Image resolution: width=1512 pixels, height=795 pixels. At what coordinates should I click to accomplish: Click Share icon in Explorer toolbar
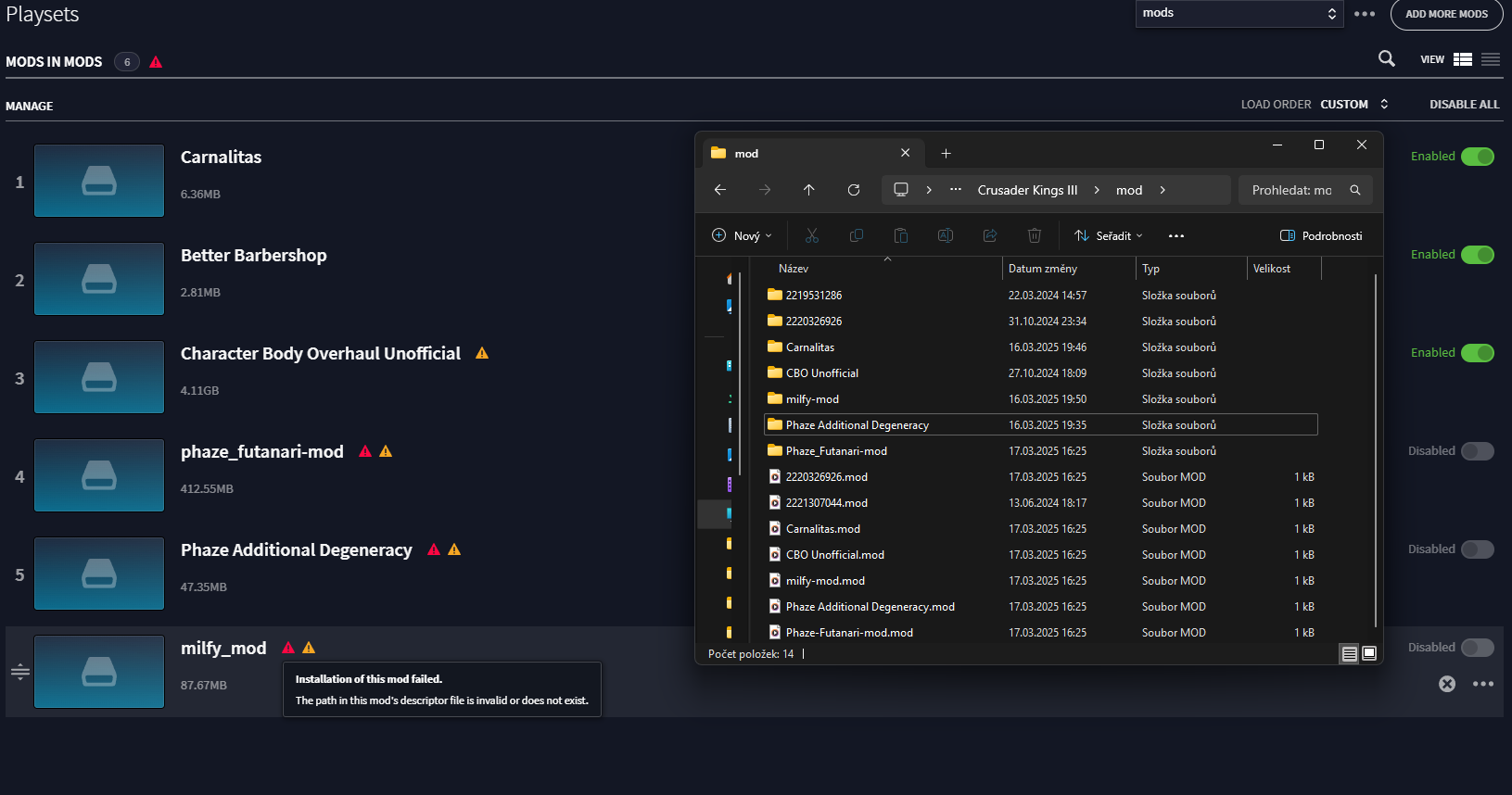click(990, 236)
